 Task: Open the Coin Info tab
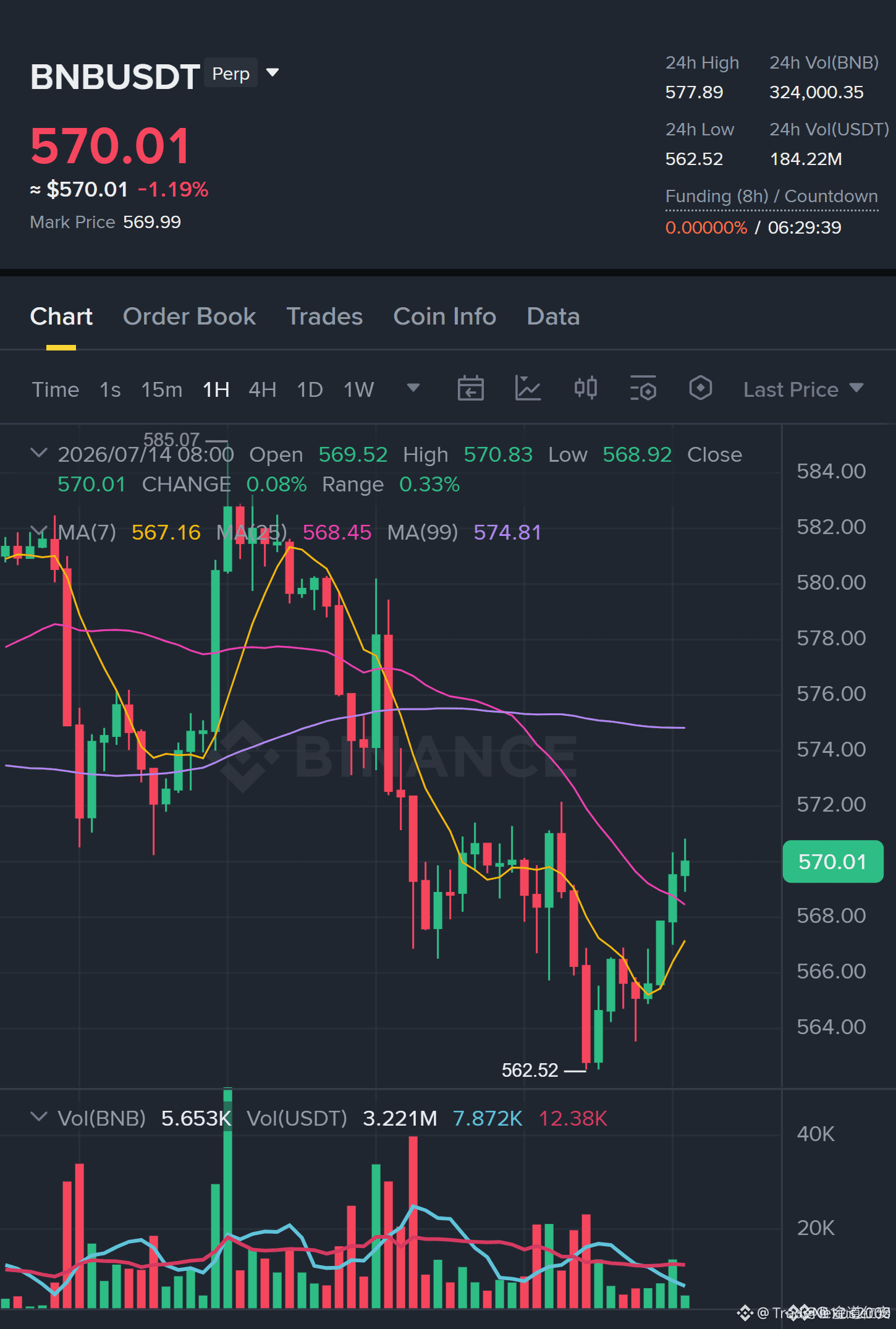(x=444, y=316)
